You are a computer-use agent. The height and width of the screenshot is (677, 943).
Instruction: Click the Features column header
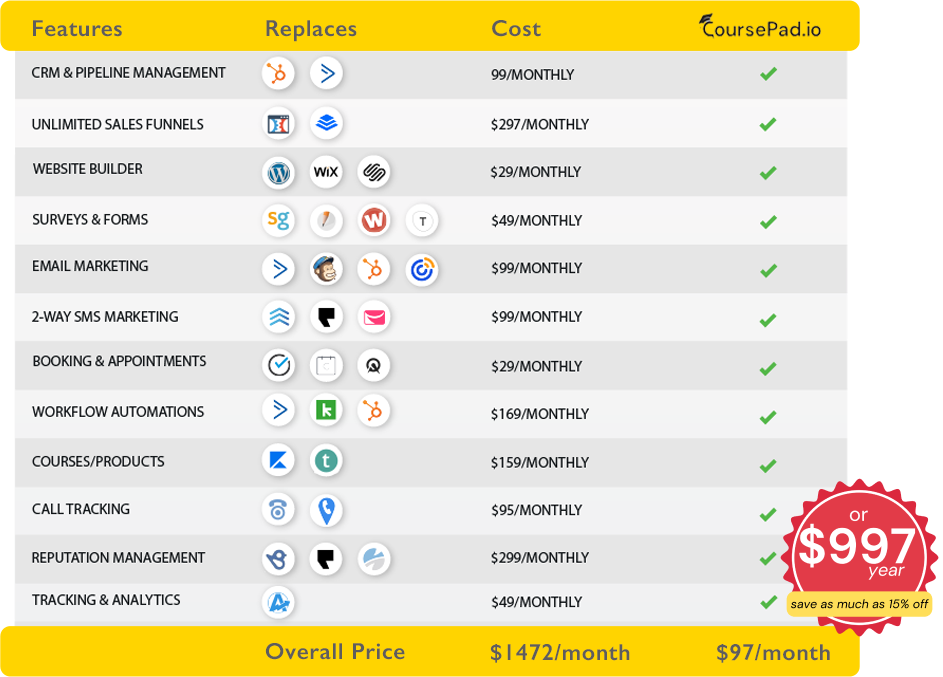point(77,29)
